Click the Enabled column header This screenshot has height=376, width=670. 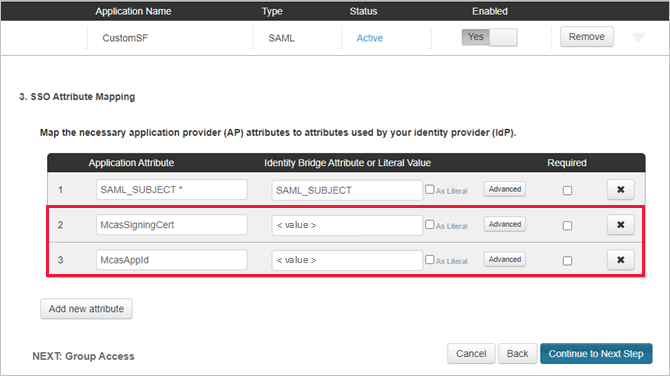click(x=490, y=11)
